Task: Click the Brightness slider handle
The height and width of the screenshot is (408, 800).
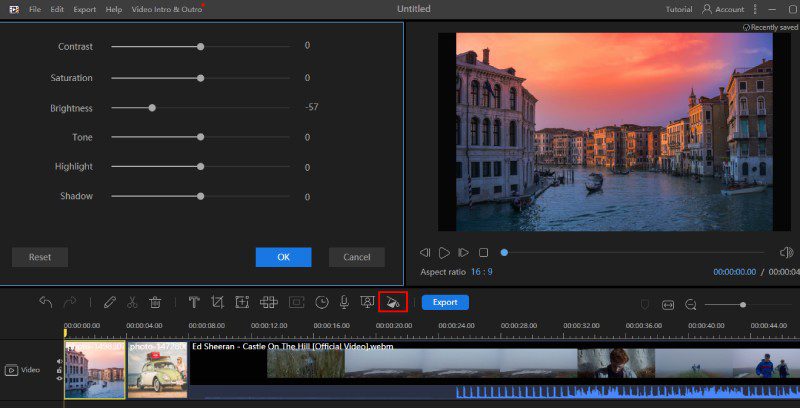Action: tap(152, 107)
